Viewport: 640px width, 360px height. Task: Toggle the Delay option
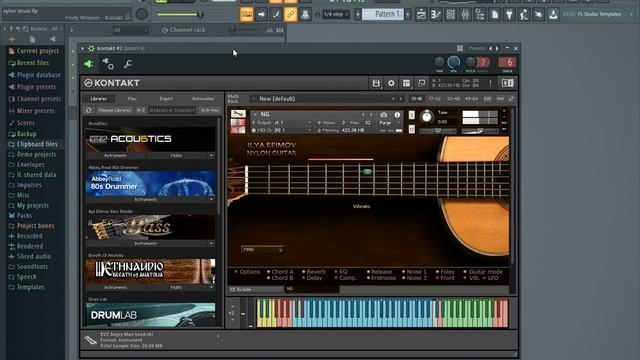pyautogui.click(x=312, y=278)
